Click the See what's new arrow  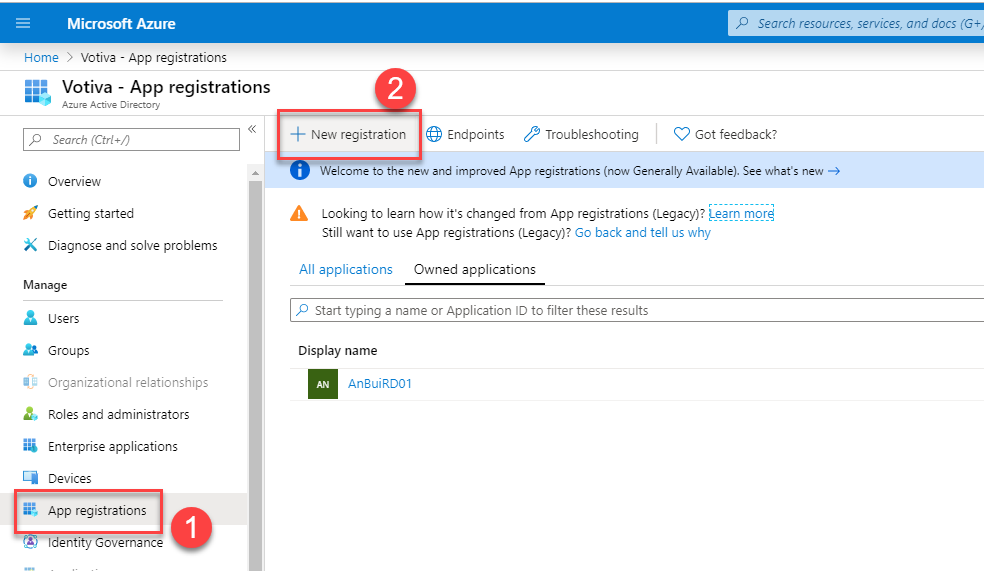point(834,171)
